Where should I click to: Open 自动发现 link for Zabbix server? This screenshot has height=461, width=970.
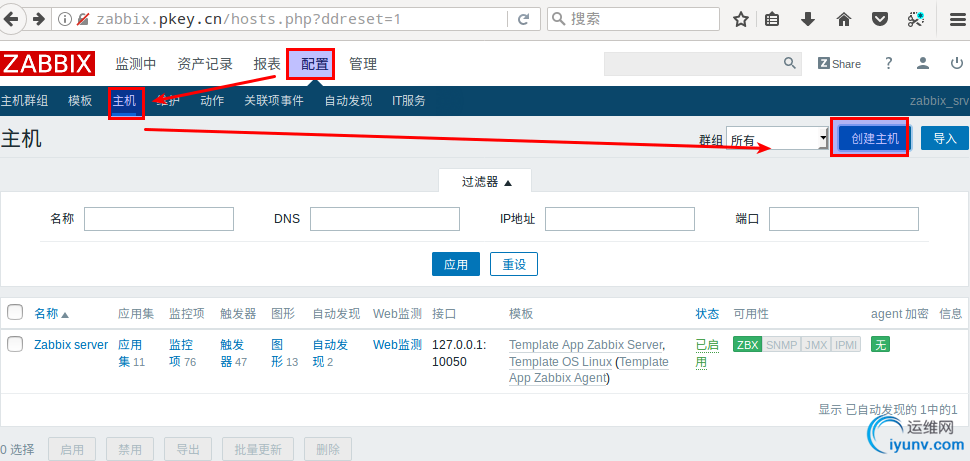click(330, 353)
